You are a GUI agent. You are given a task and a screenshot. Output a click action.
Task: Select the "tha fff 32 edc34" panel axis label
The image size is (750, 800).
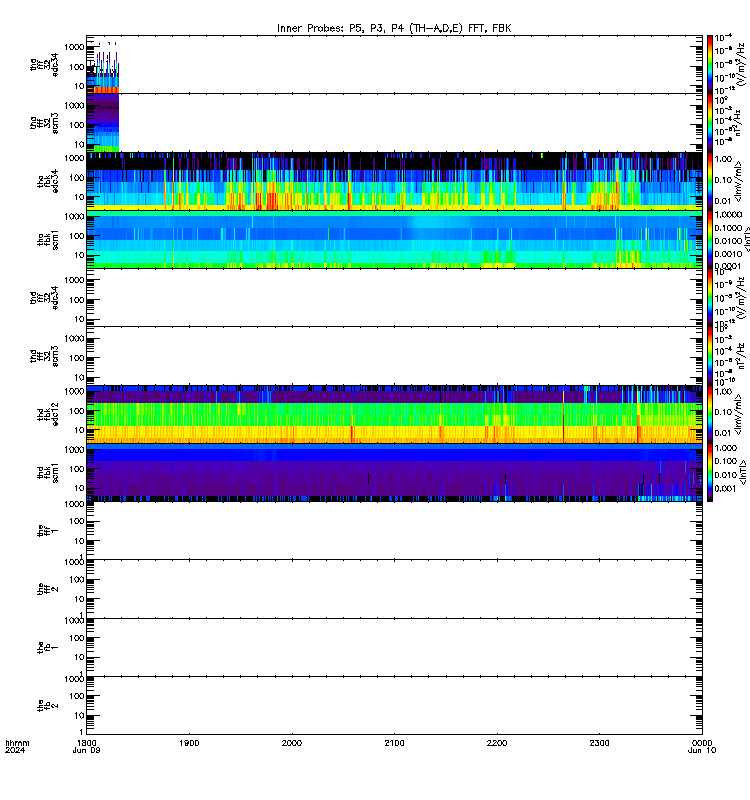point(44,65)
